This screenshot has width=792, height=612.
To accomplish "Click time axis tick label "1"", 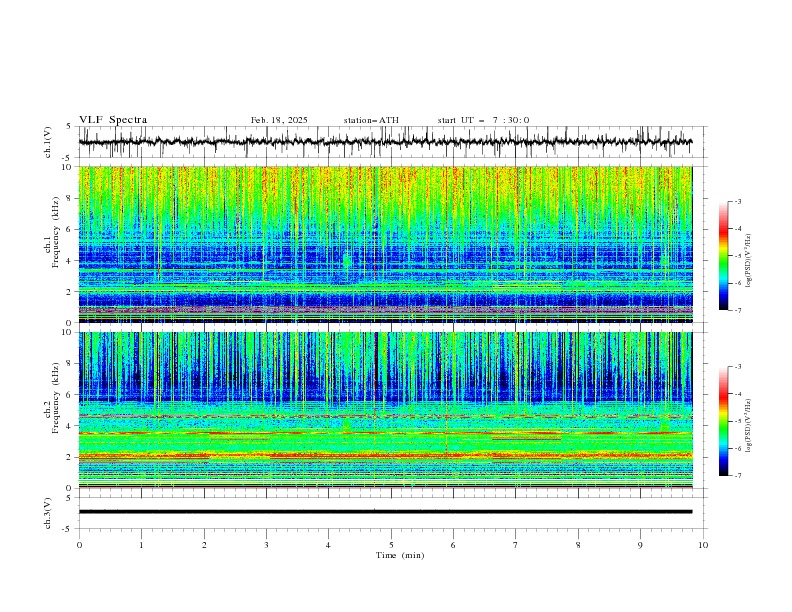I will click(x=141, y=545).
